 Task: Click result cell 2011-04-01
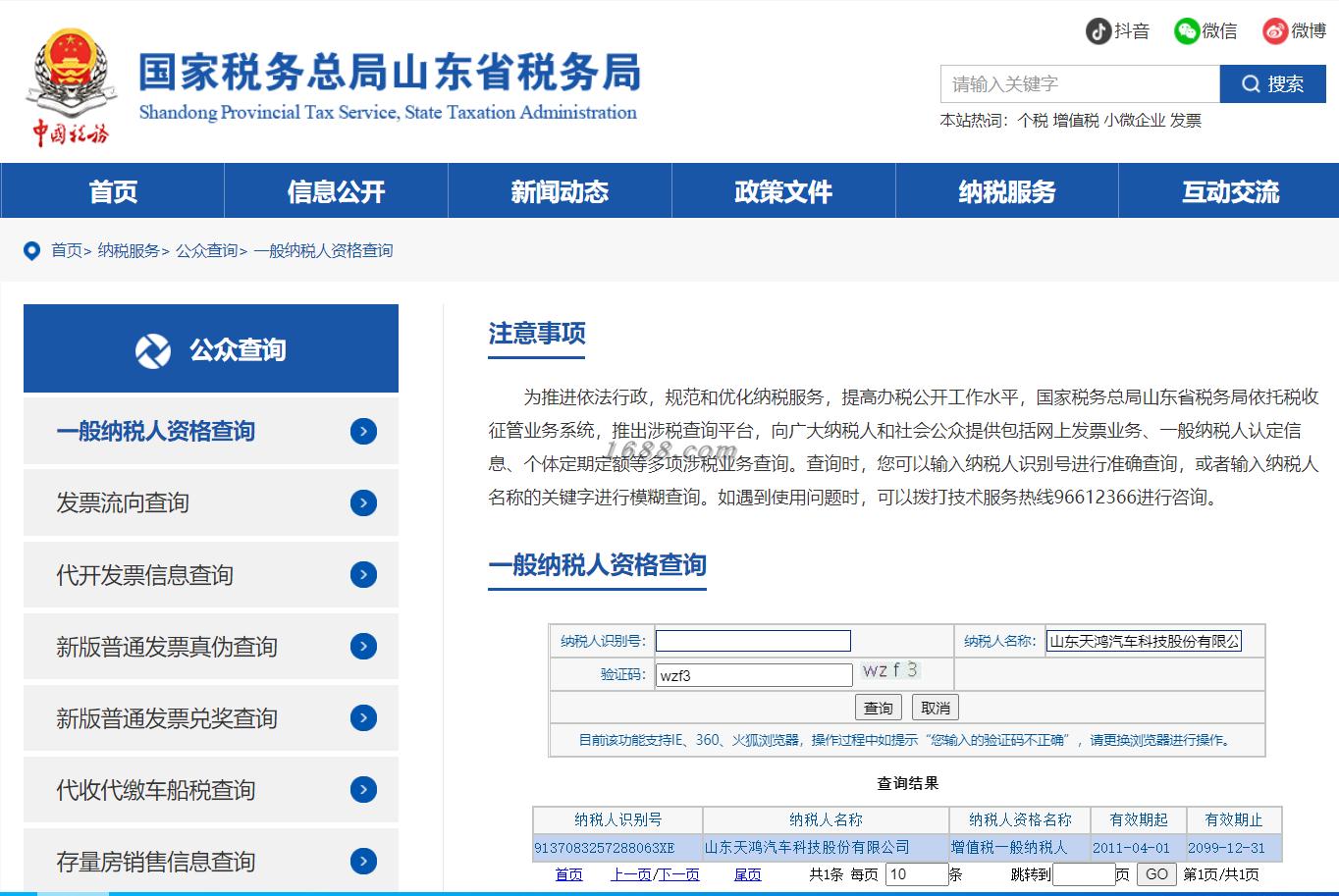coord(1138,848)
